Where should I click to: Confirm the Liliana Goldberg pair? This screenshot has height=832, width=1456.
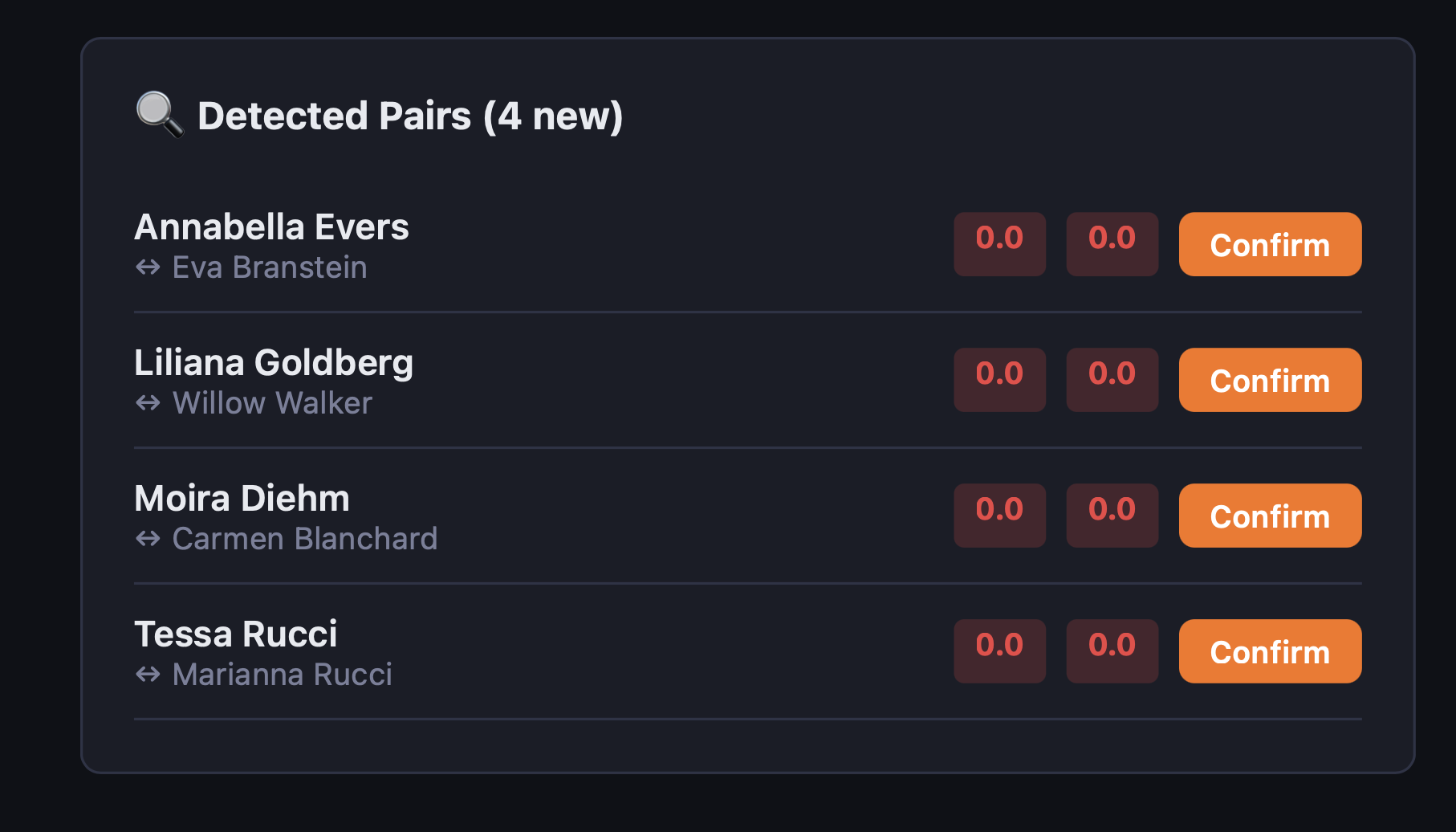click(x=1269, y=380)
